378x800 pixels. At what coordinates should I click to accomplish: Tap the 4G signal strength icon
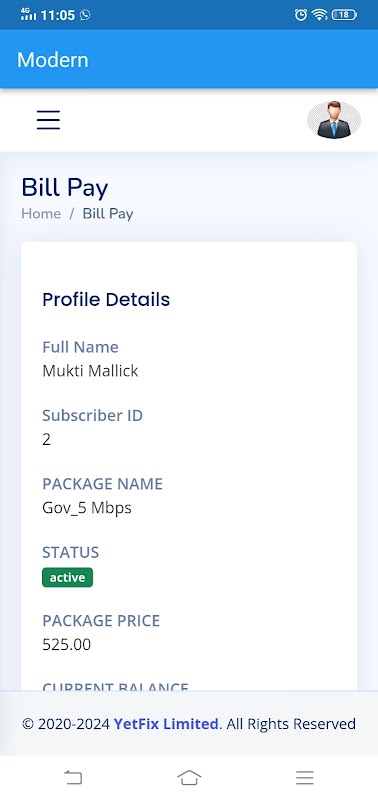[x=28, y=14]
